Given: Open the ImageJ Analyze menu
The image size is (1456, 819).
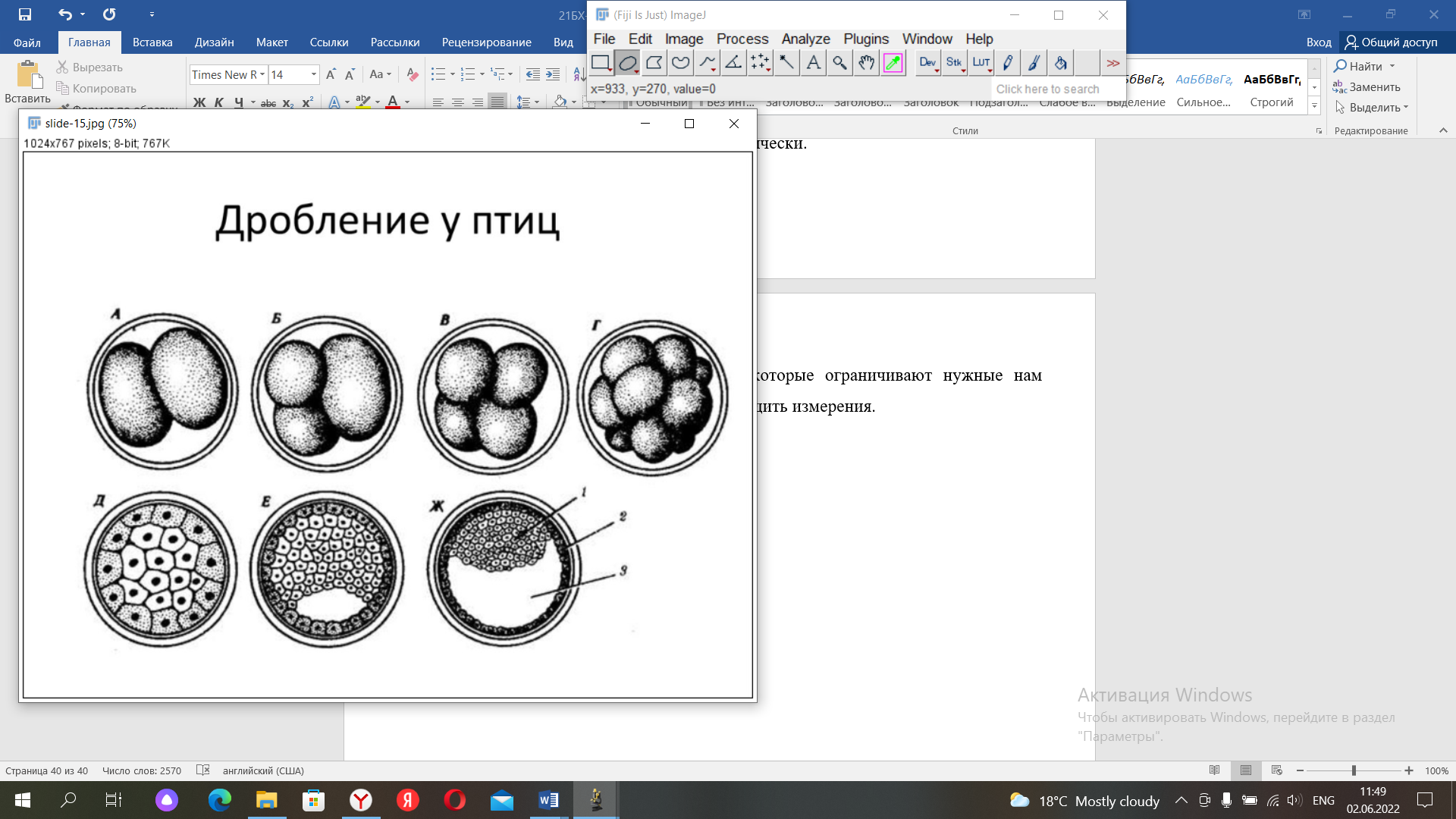Looking at the screenshot, I should tap(805, 39).
